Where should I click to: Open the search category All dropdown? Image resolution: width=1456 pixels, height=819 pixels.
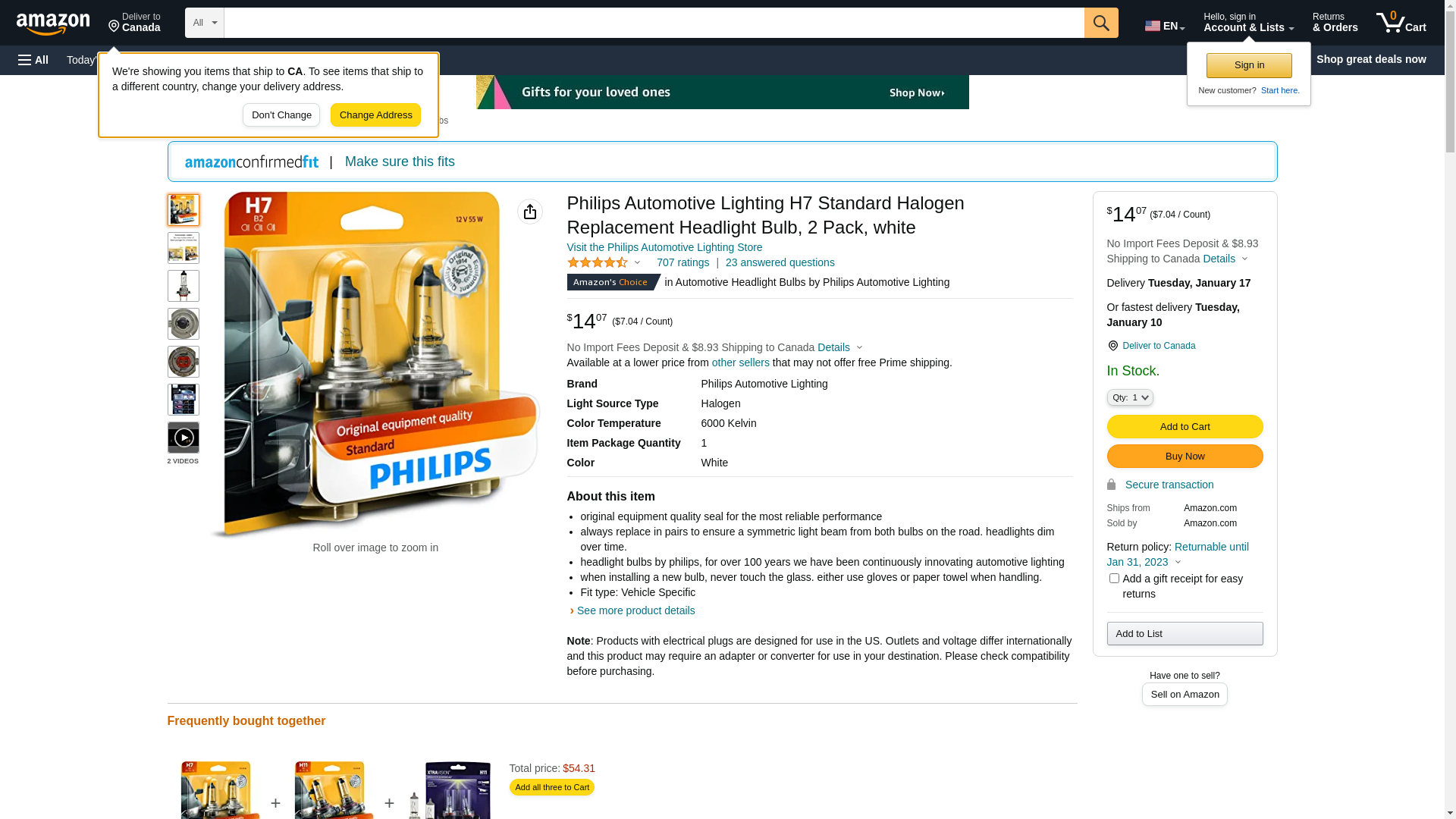pos(205,23)
